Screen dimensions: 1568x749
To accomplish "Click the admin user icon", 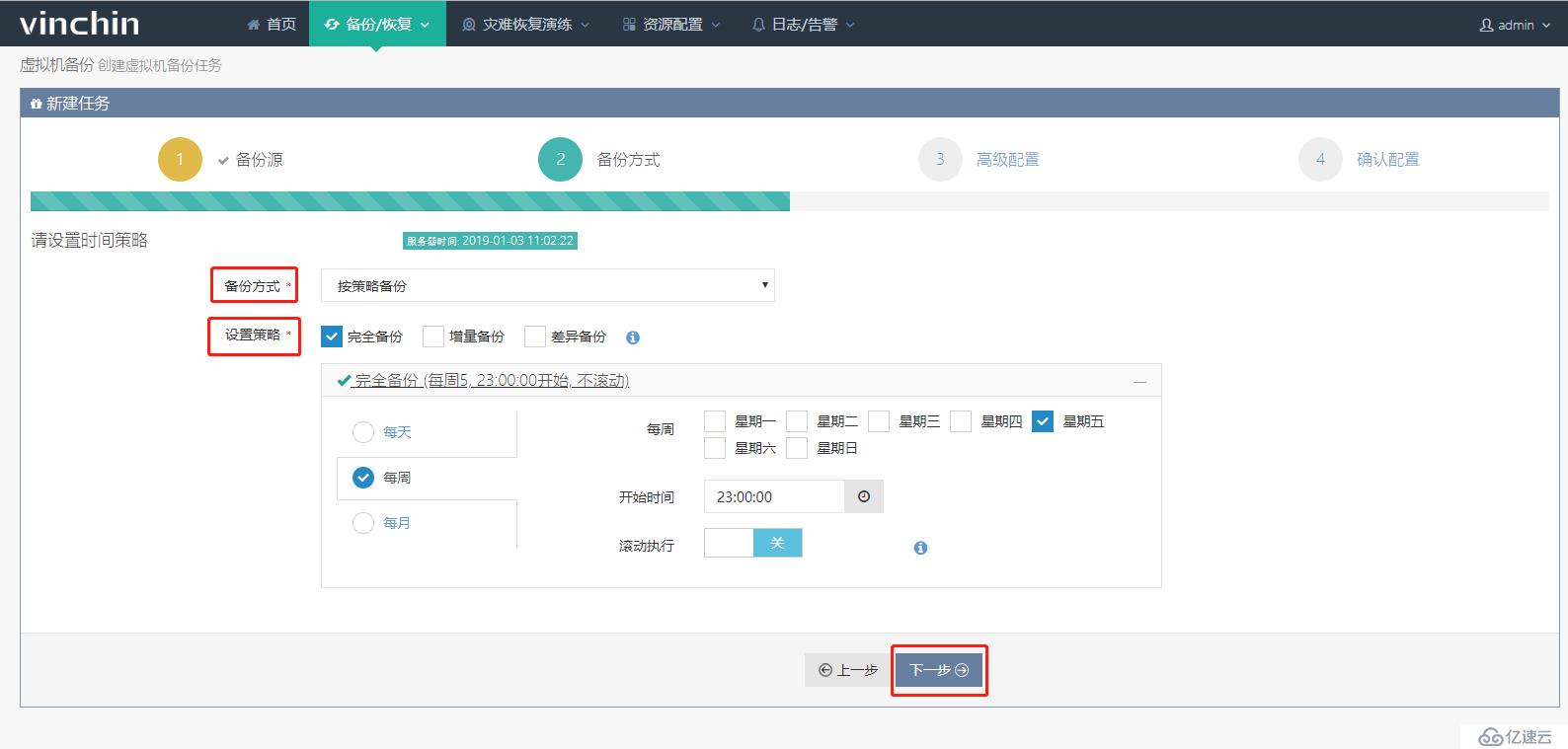I will (x=1486, y=25).
